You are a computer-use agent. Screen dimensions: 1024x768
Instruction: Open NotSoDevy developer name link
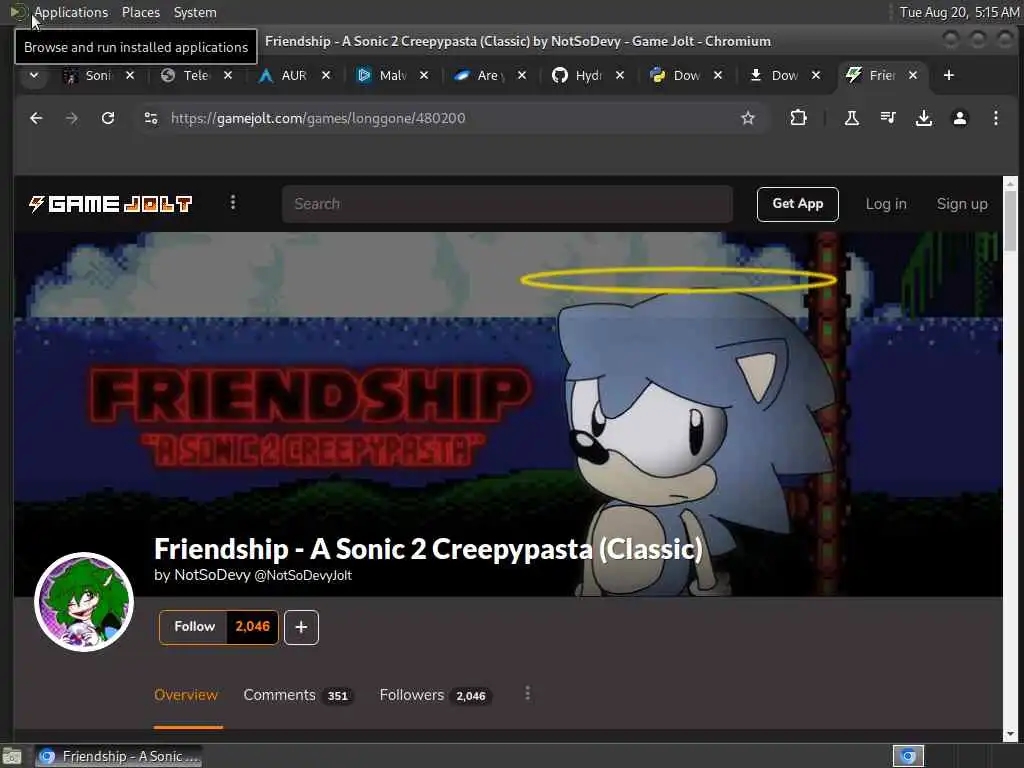pyautogui.click(x=212, y=575)
